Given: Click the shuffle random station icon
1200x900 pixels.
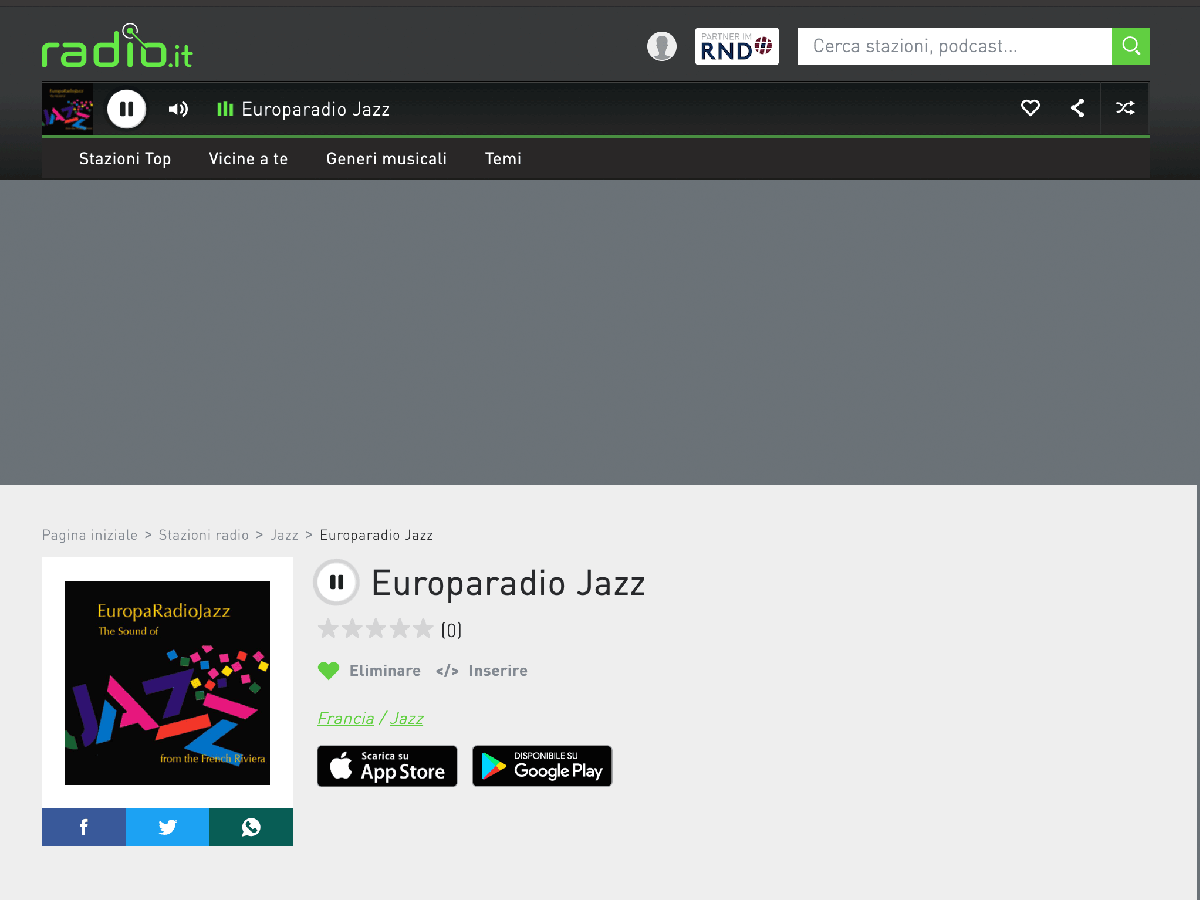Looking at the screenshot, I should [x=1125, y=108].
